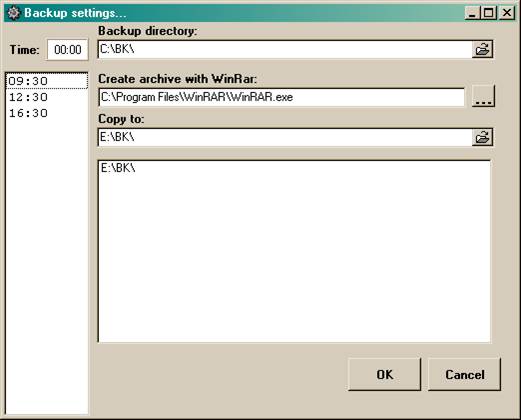The image size is (521, 420).
Task: Select the 12:30 schedule entry
Action: [47, 97]
